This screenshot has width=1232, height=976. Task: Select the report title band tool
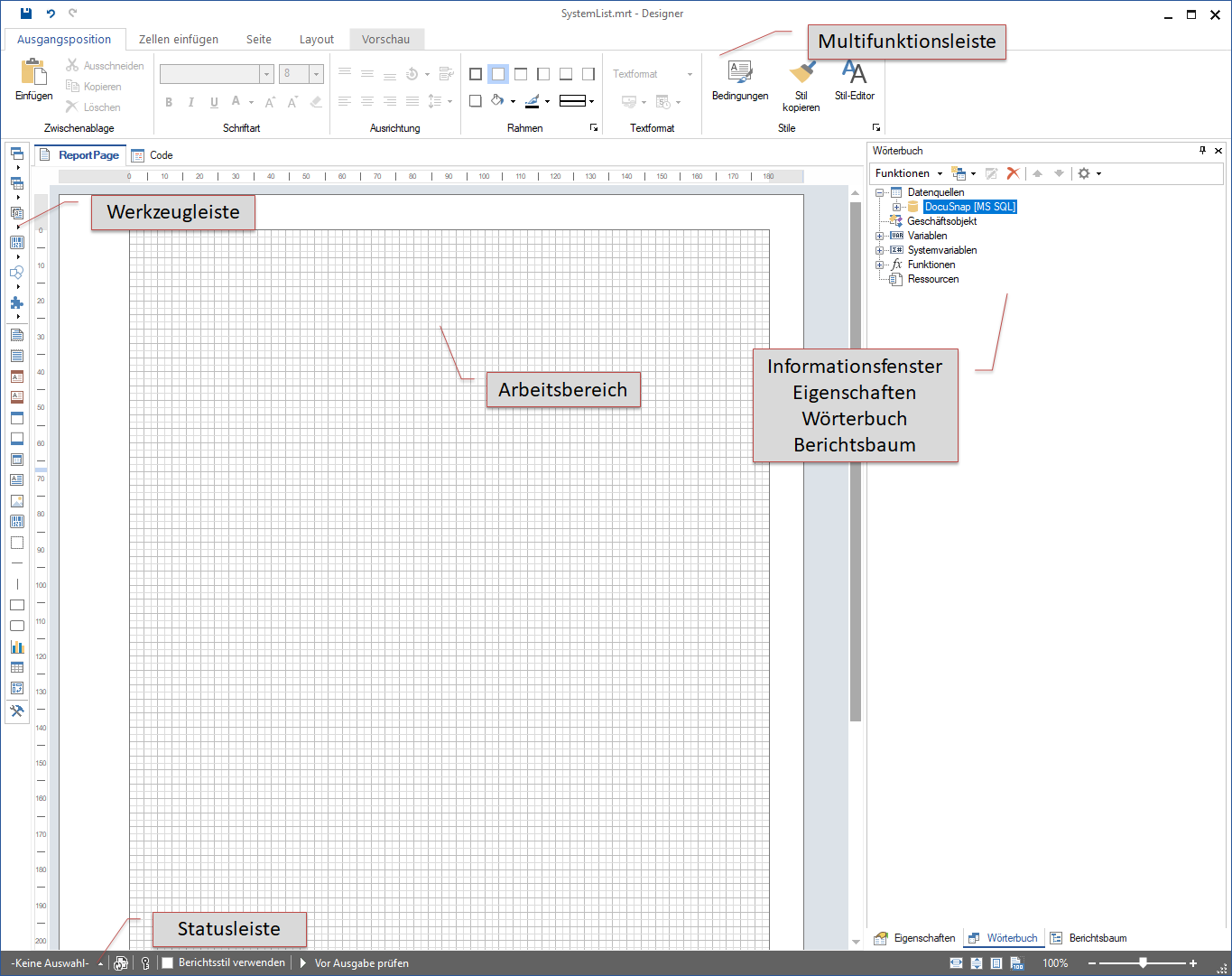(x=17, y=335)
